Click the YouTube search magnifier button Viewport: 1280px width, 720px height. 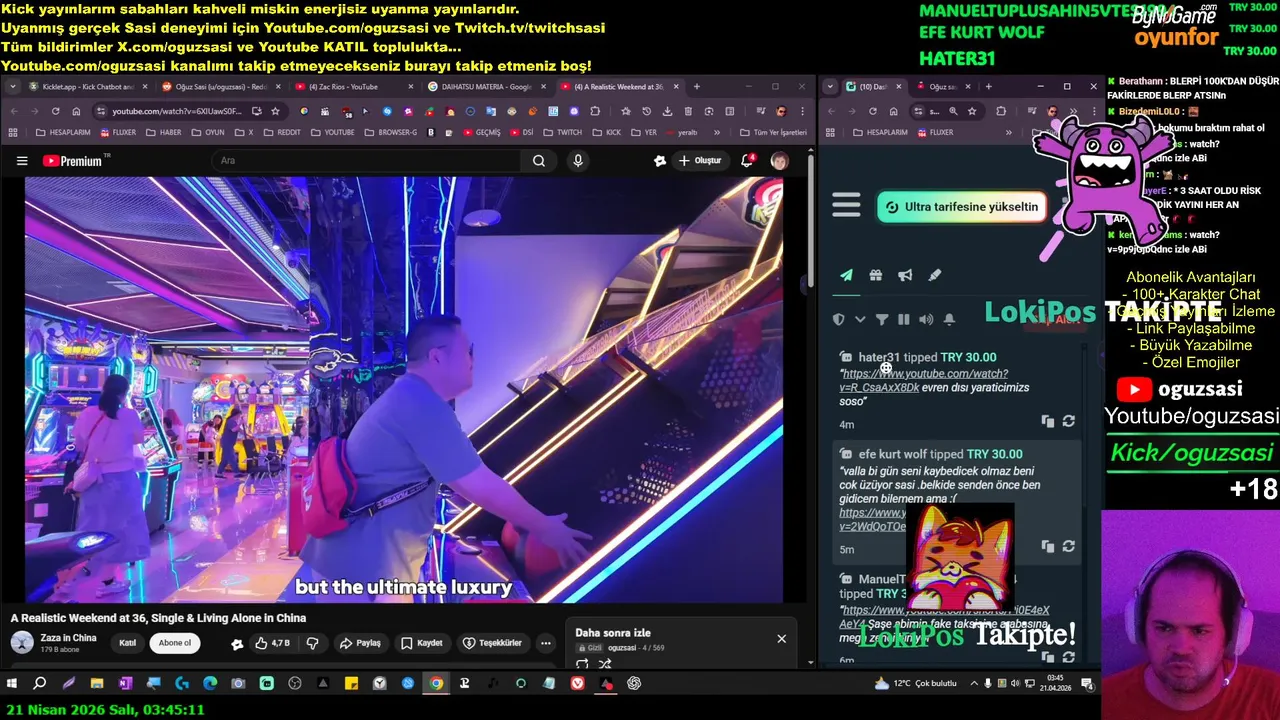pos(539,161)
